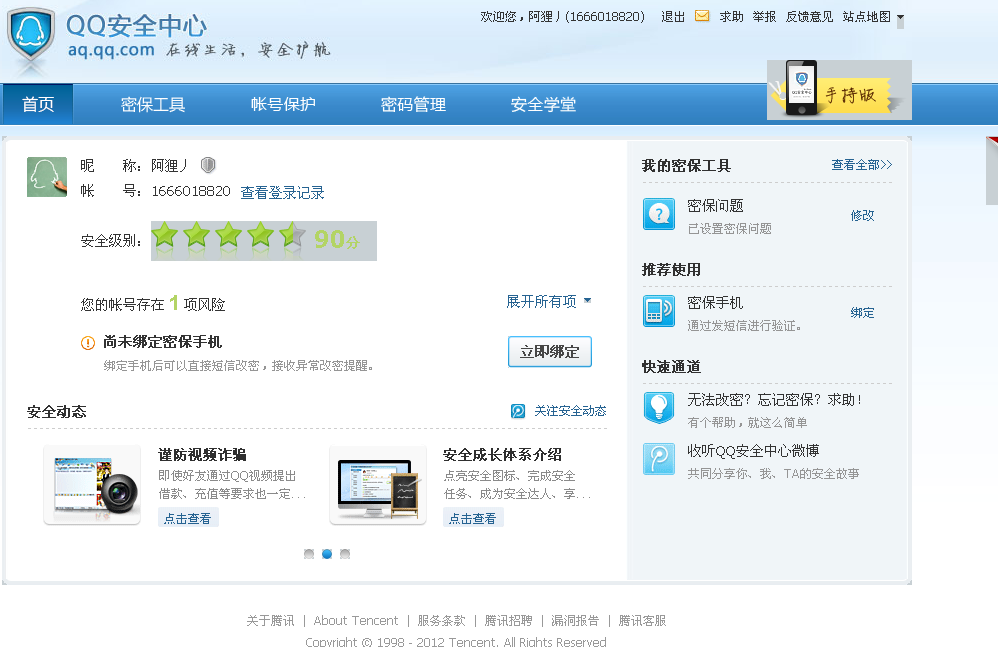Select the third carousel pagination dot
The image size is (998, 647).
(345, 554)
